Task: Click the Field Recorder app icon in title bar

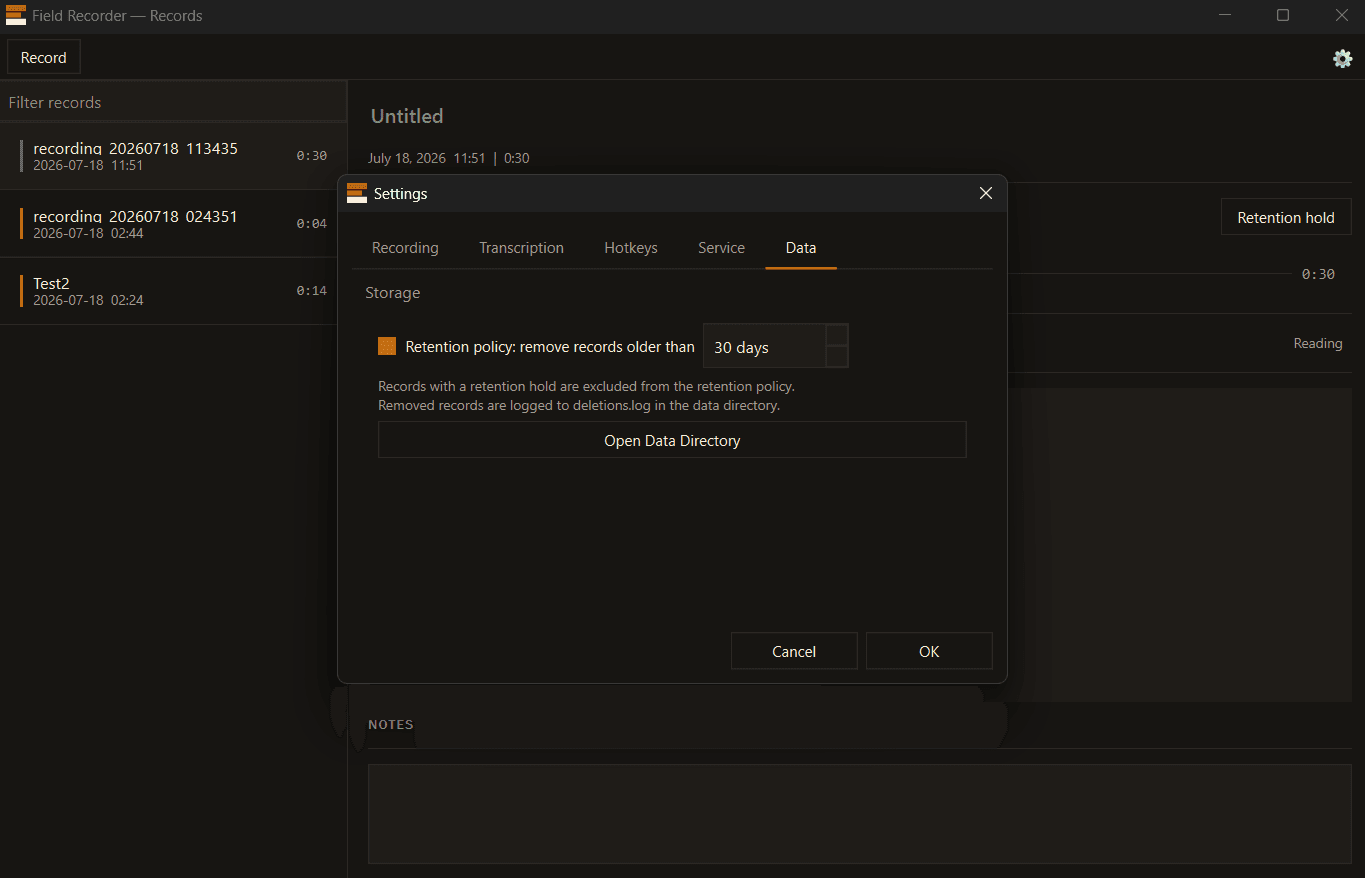Action: pos(16,15)
